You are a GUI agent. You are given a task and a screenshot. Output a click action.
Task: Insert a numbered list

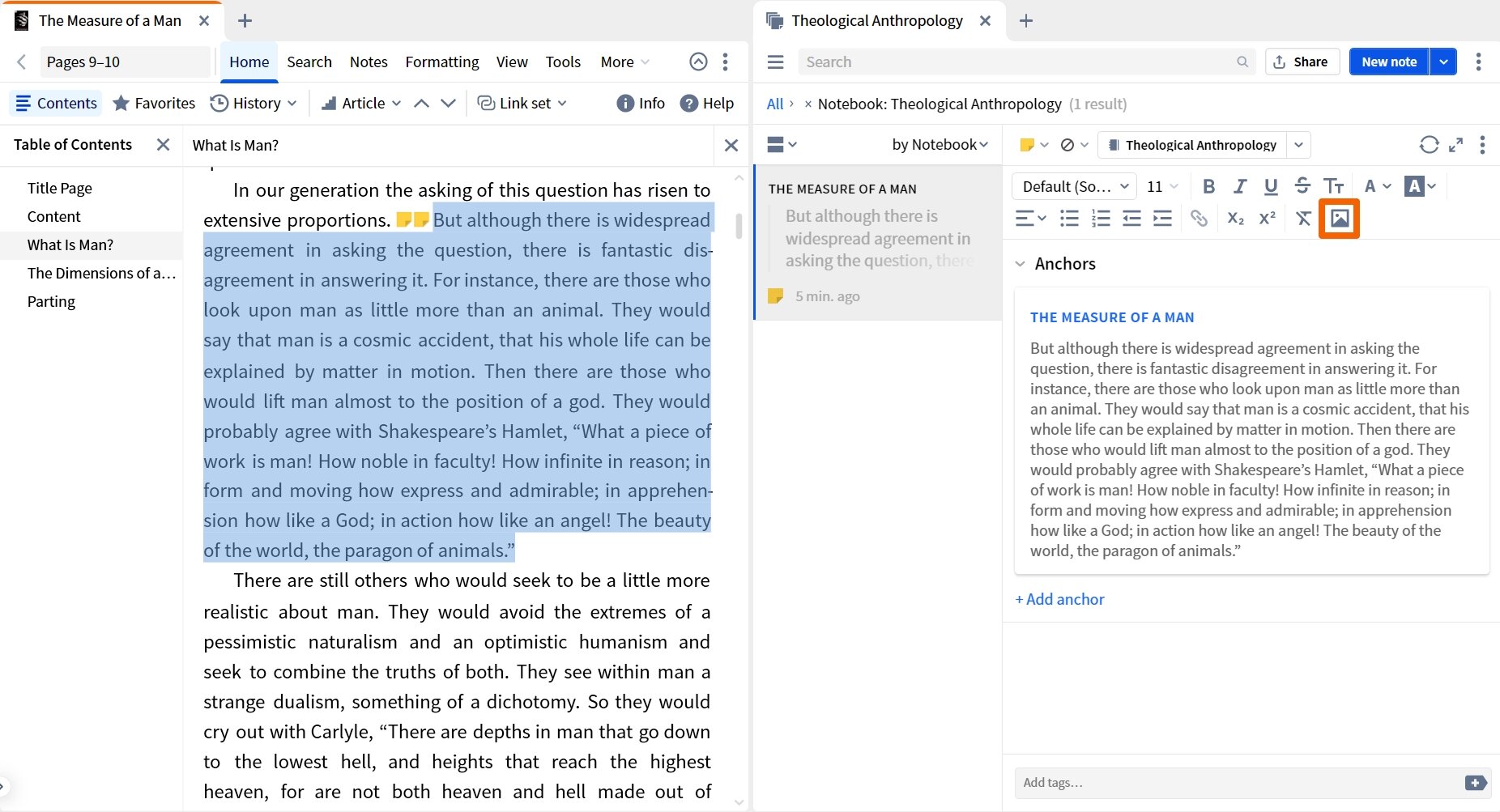1101,218
